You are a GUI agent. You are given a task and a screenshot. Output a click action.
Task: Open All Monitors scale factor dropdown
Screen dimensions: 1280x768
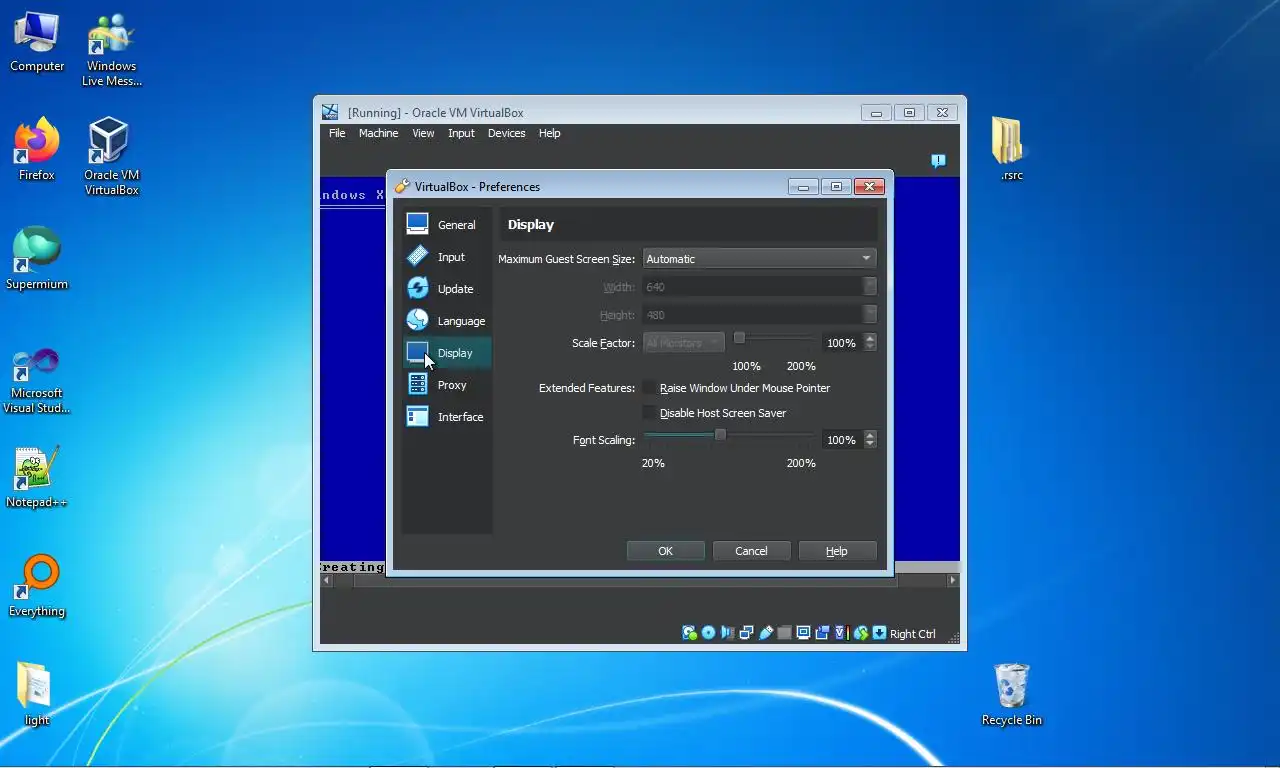683,343
